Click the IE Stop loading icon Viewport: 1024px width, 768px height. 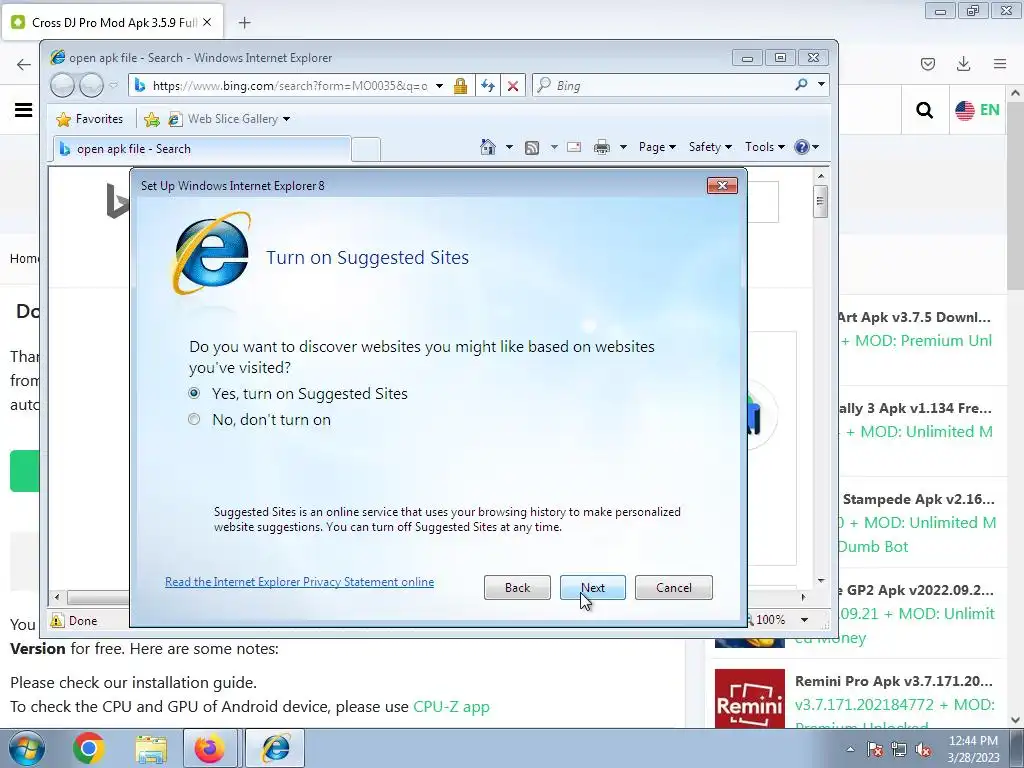click(513, 86)
